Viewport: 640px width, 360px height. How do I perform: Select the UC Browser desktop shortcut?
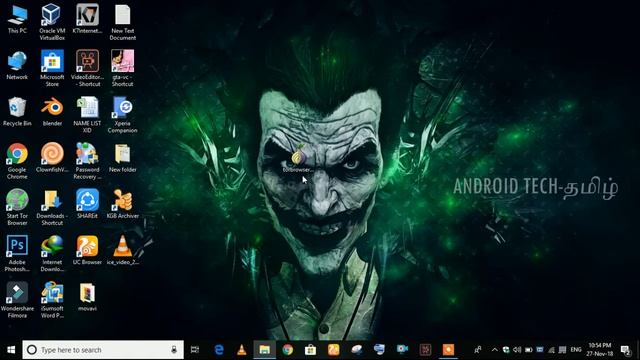87,250
